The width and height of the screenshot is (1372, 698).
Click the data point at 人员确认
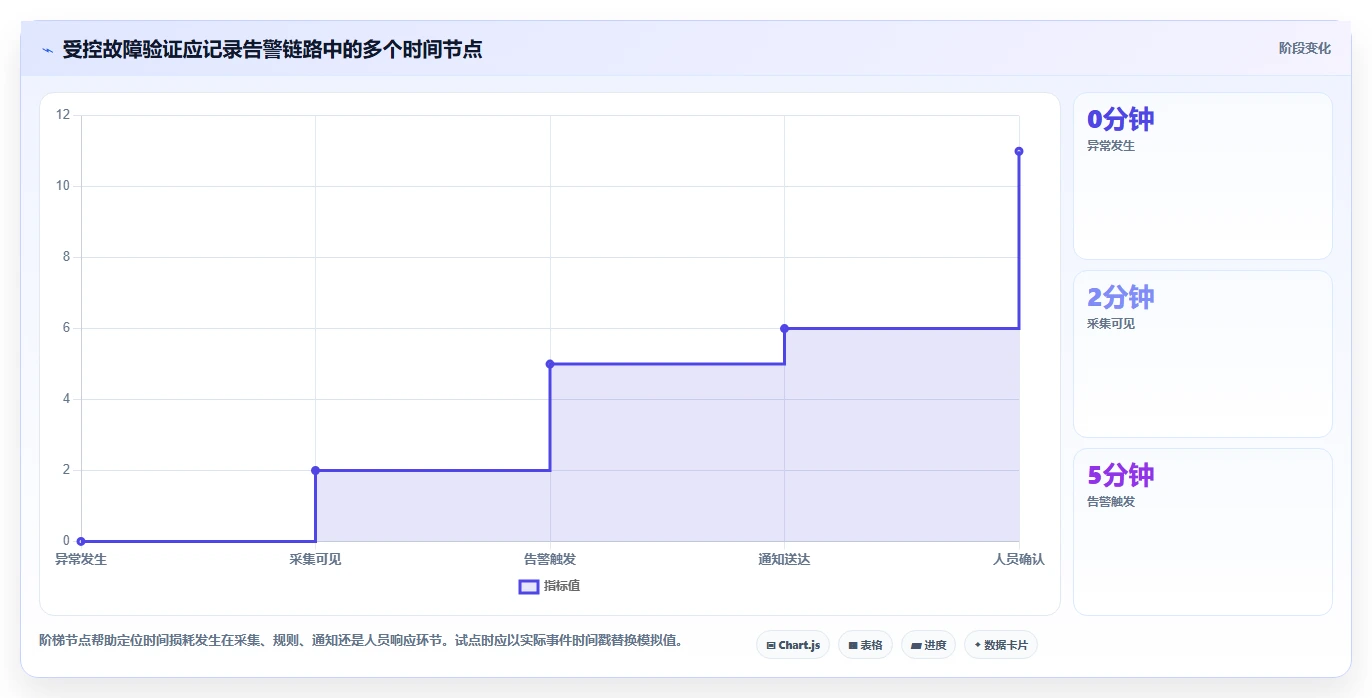coord(1018,151)
